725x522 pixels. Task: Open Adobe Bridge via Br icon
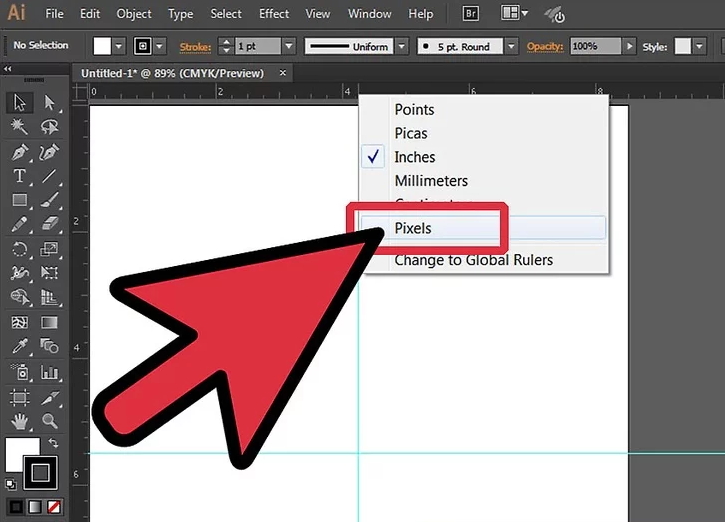click(x=471, y=14)
